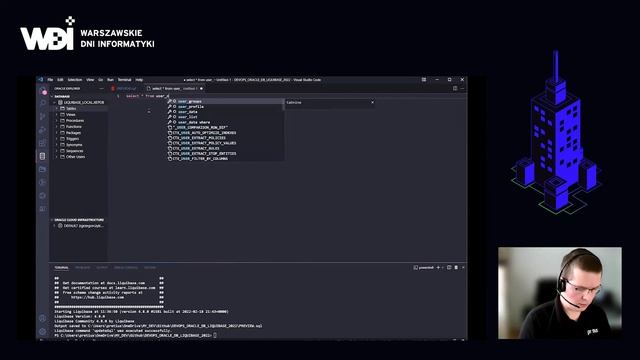Select the Other Users tree item
Image resolution: width=640 pixels, height=360 pixels.
(x=76, y=157)
